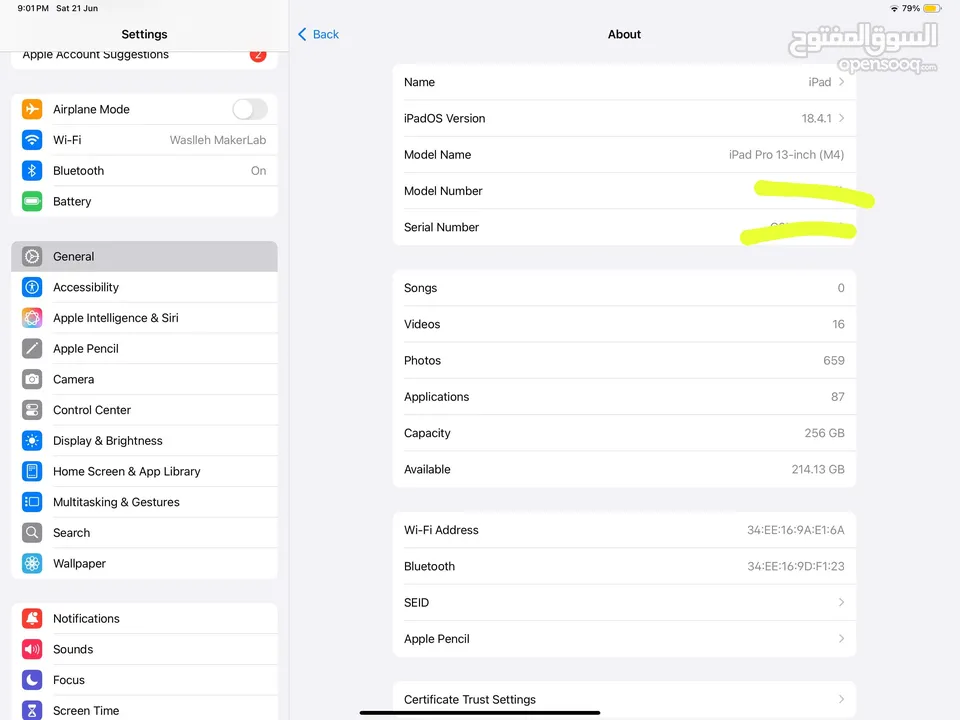Image resolution: width=960 pixels, height=720 pixels.
Task: Open Accessibility settings
Action: pyautogui.click(x=144, y=287)
